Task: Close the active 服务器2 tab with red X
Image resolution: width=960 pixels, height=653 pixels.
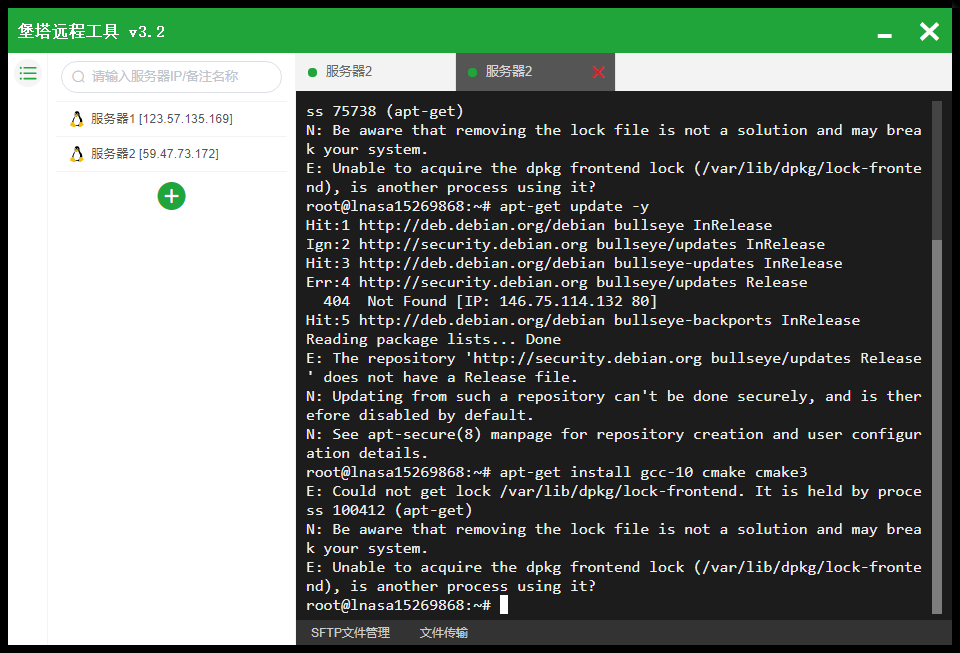Action: point(599,72)
